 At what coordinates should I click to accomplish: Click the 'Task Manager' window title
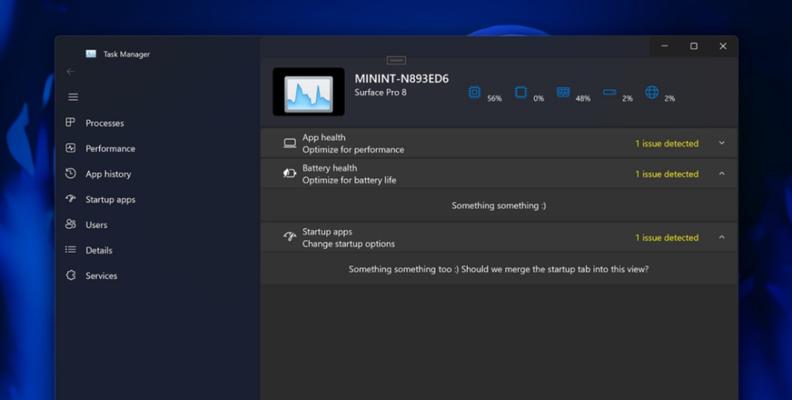pos(127,54)
